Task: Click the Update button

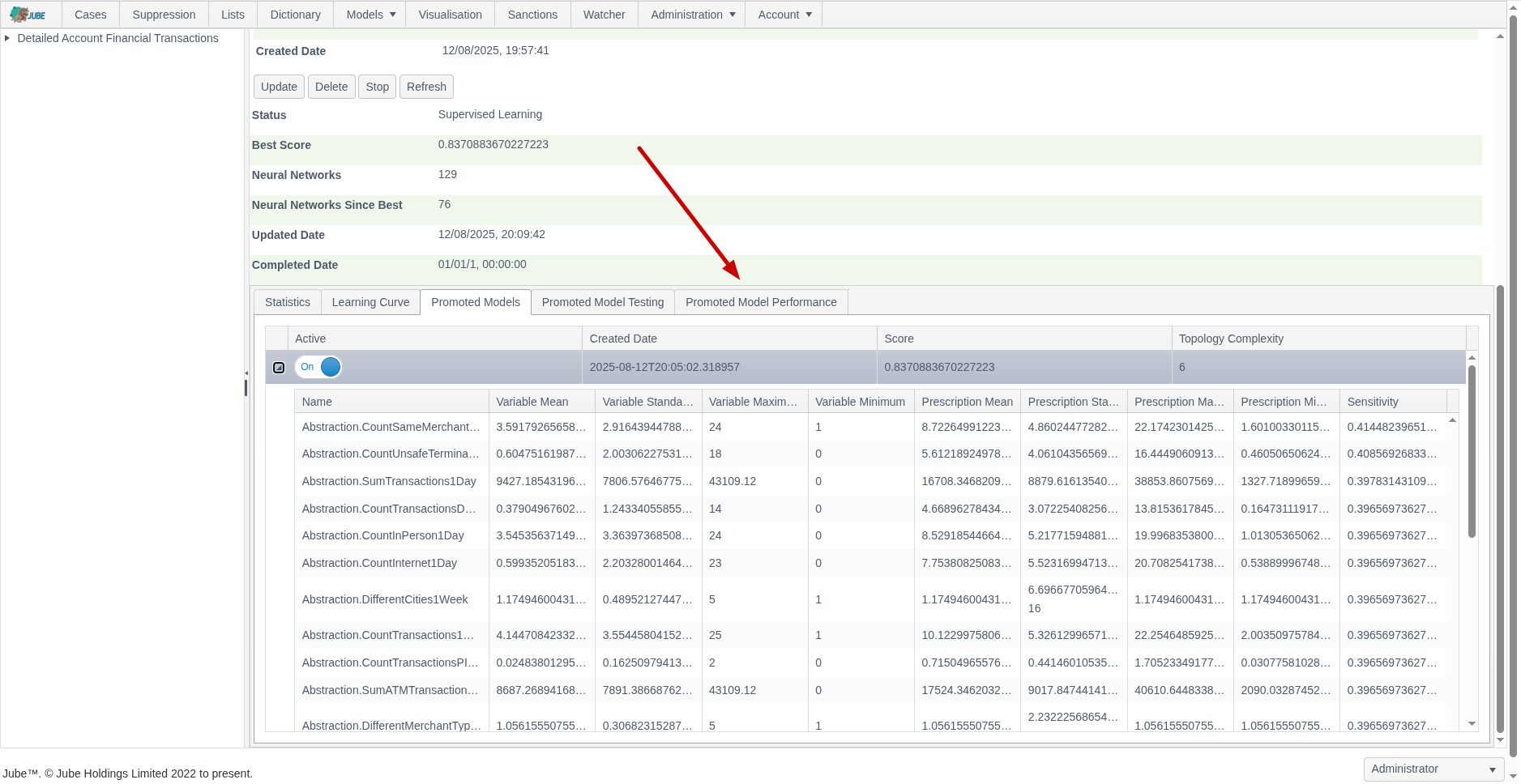Action: [279, 87]
